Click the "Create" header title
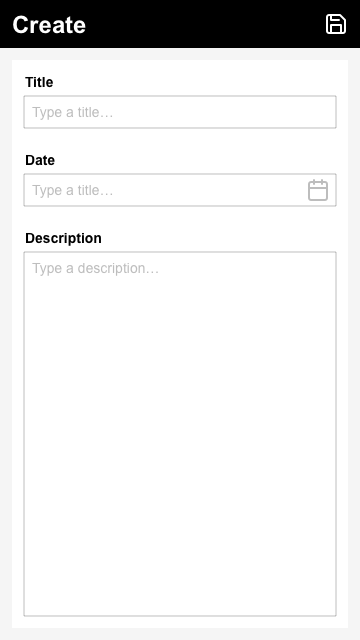 pyautogui.click(x=49, y=24)
